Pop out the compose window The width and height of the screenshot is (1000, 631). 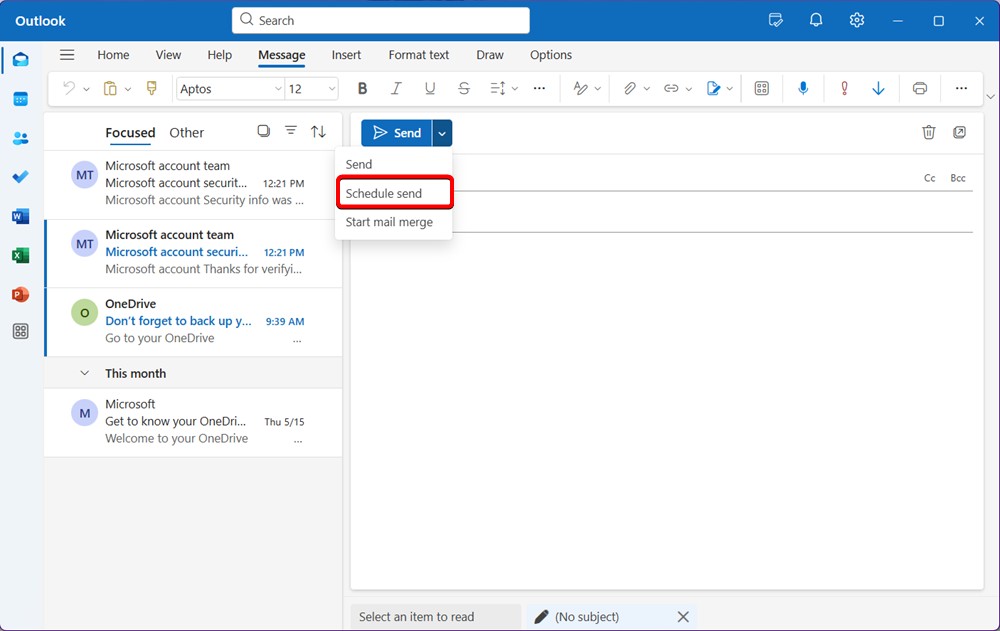960,131
